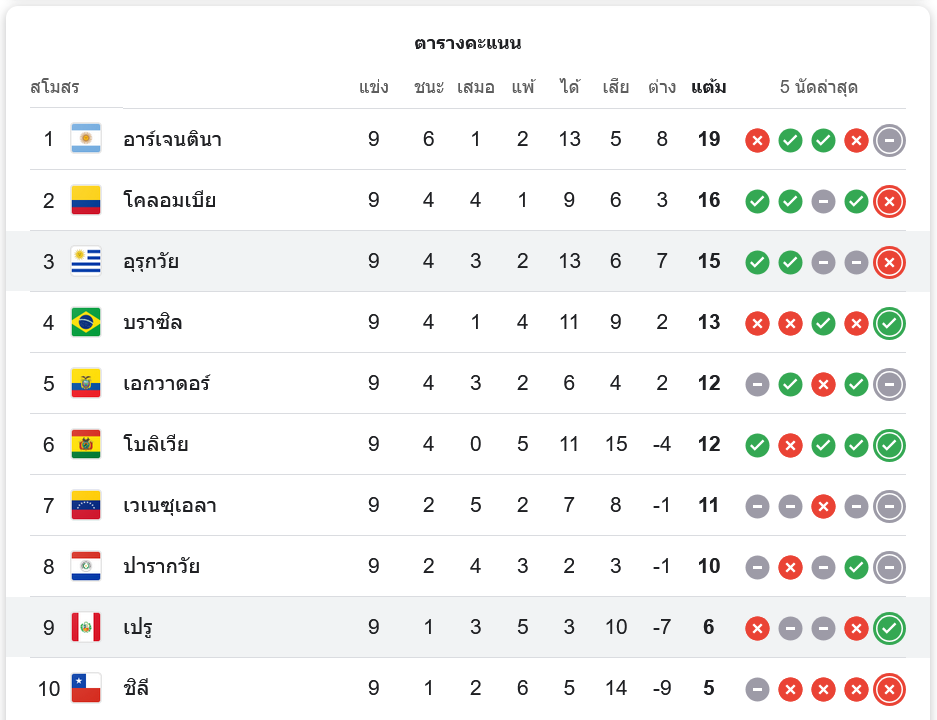Click Brazil's flag icon
The width and height of the screenshot is (937, 720).
(x=86, y=322)
